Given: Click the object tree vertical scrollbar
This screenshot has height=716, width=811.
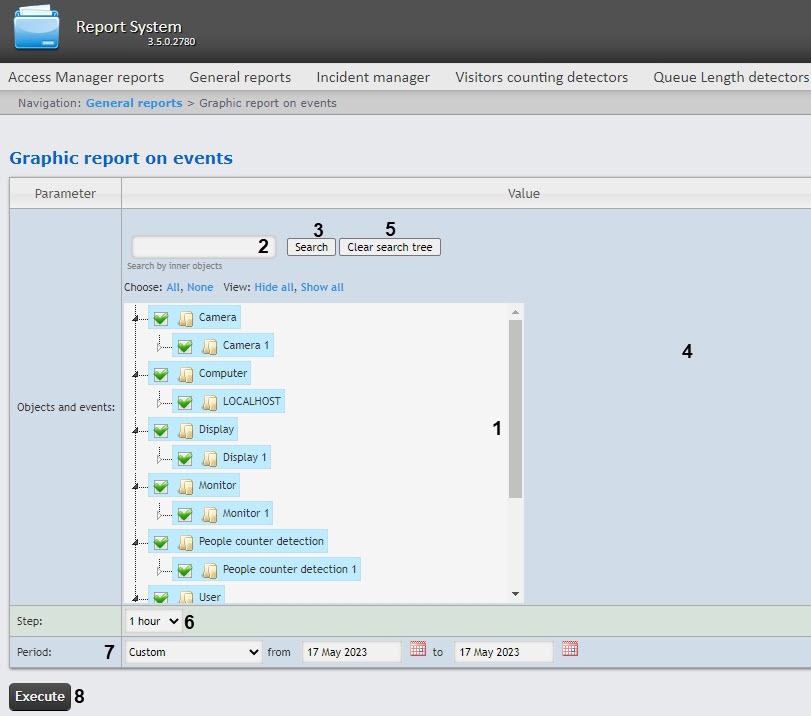Looking at the screenshot, I should tap(515, 410).
